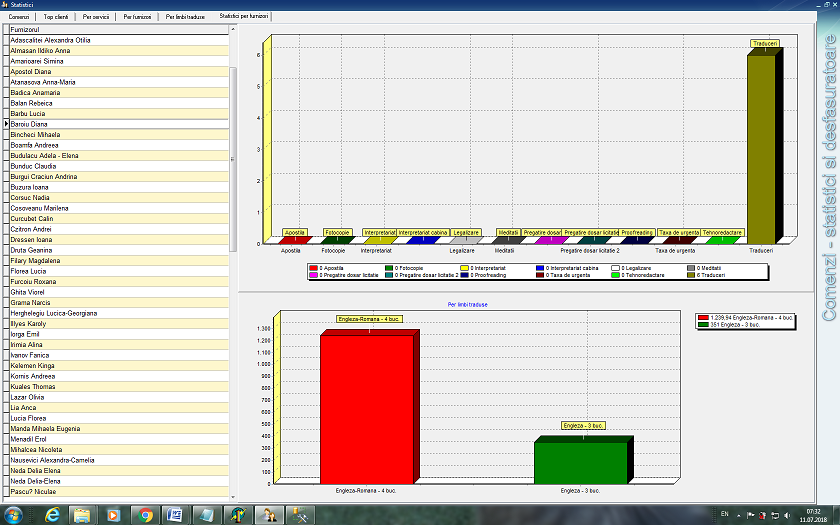The width and height of the screenshot is (840, 525).
Task: Click the EN language indicator in tray
Action: click(x=724, y=514)
